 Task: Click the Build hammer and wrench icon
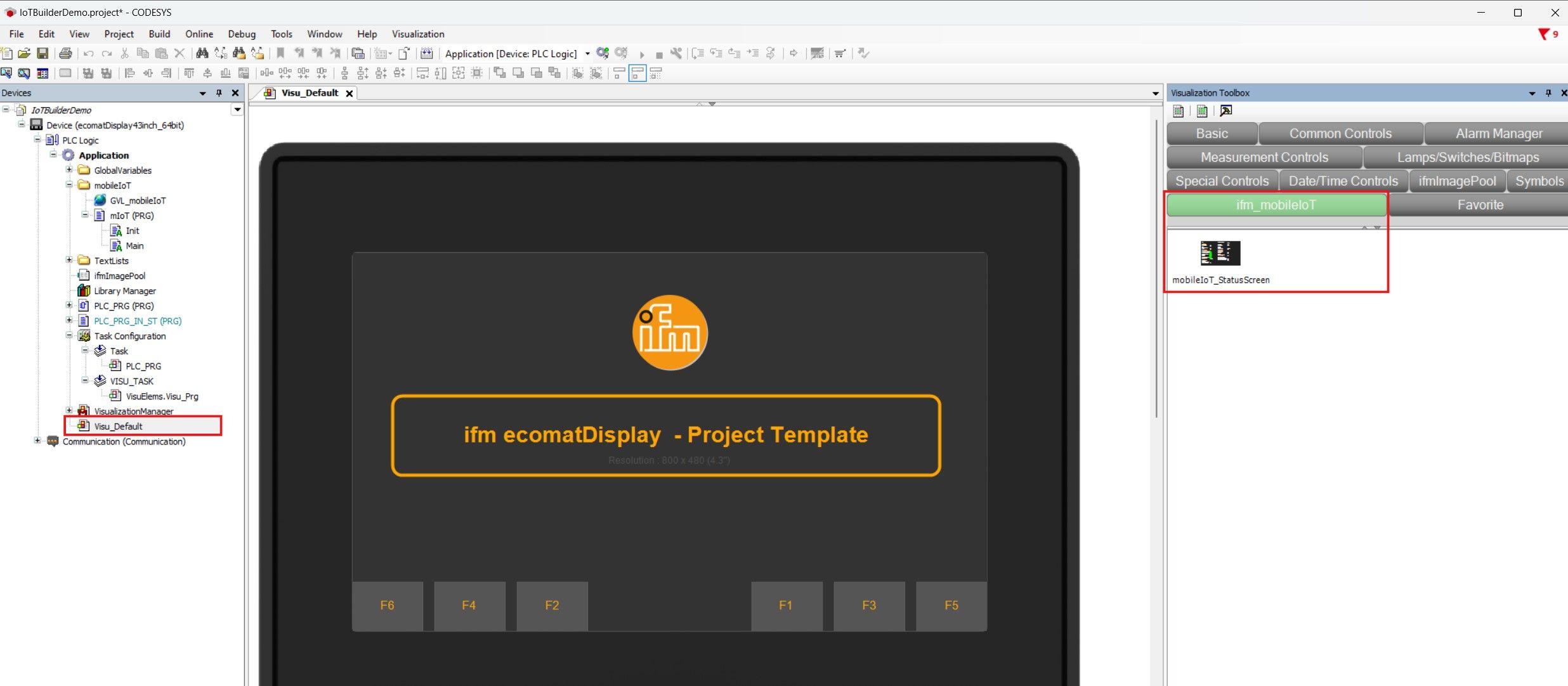click(677, 53)
